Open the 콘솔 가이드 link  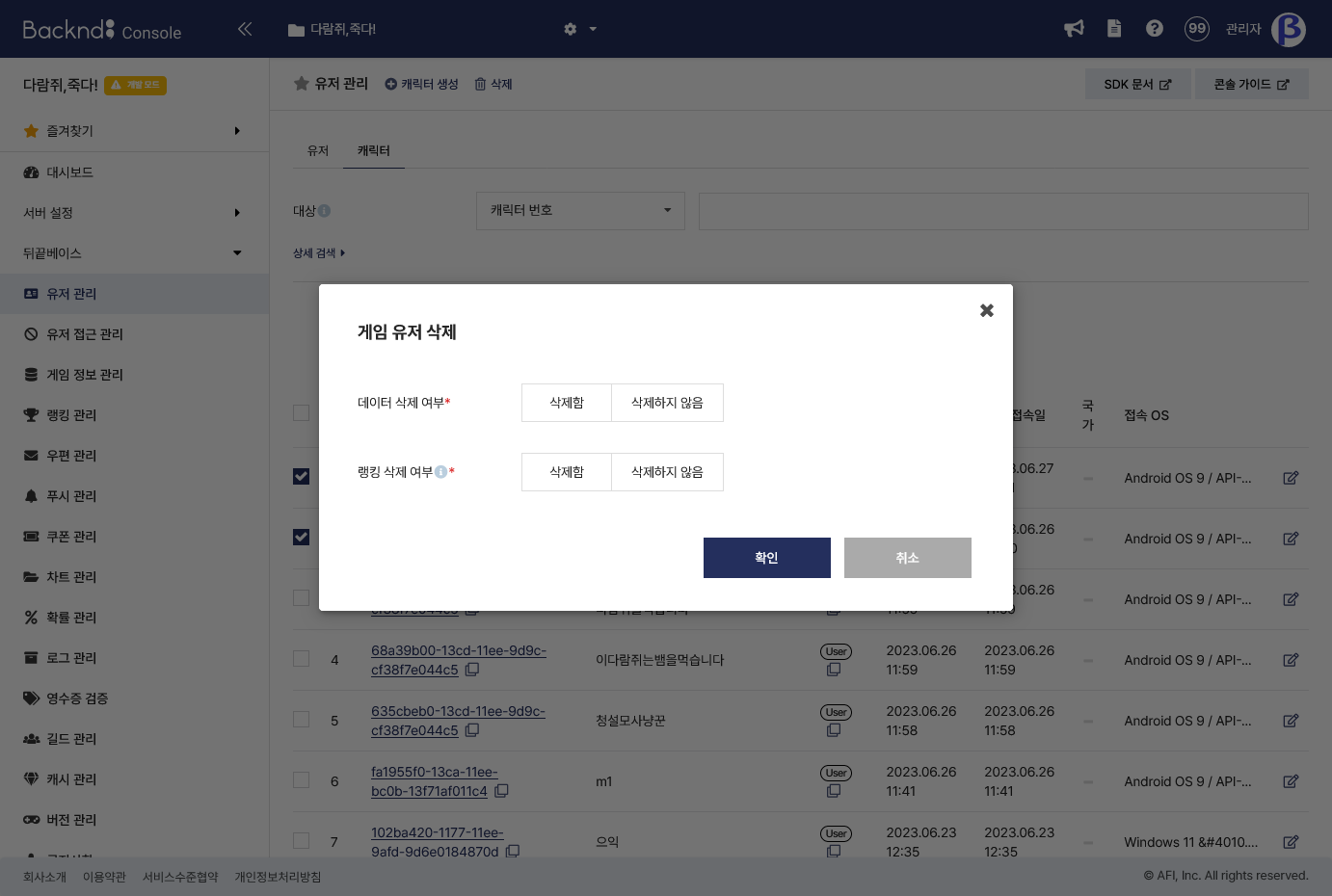[x=1252, y=85]
